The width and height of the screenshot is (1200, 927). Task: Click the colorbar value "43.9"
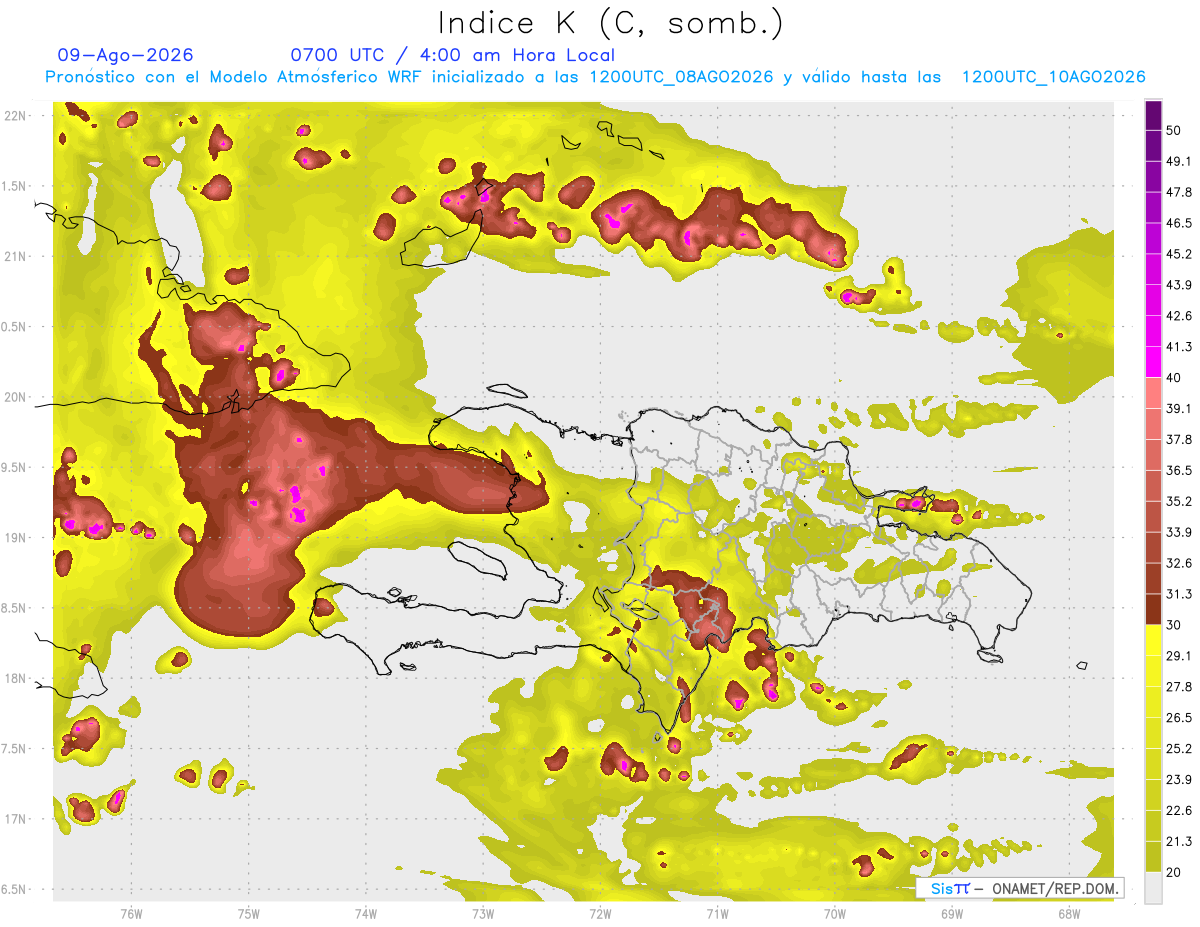point(1179,285)
